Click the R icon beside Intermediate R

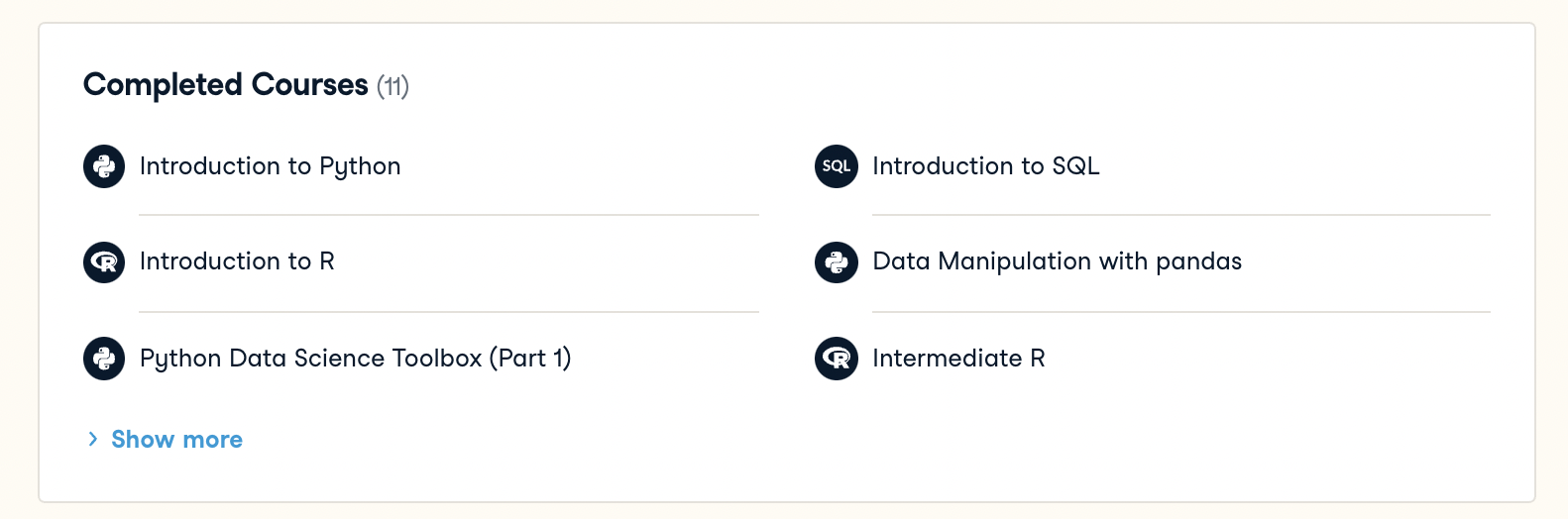837,359
